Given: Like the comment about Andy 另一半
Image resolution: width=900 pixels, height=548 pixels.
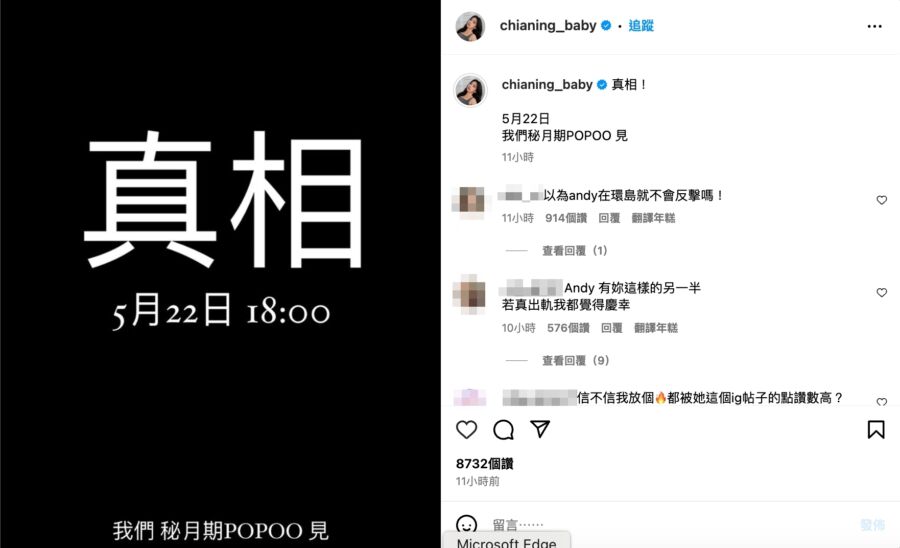Looking at the screenshot, I should pyautogui.click(x=881, y=292).
